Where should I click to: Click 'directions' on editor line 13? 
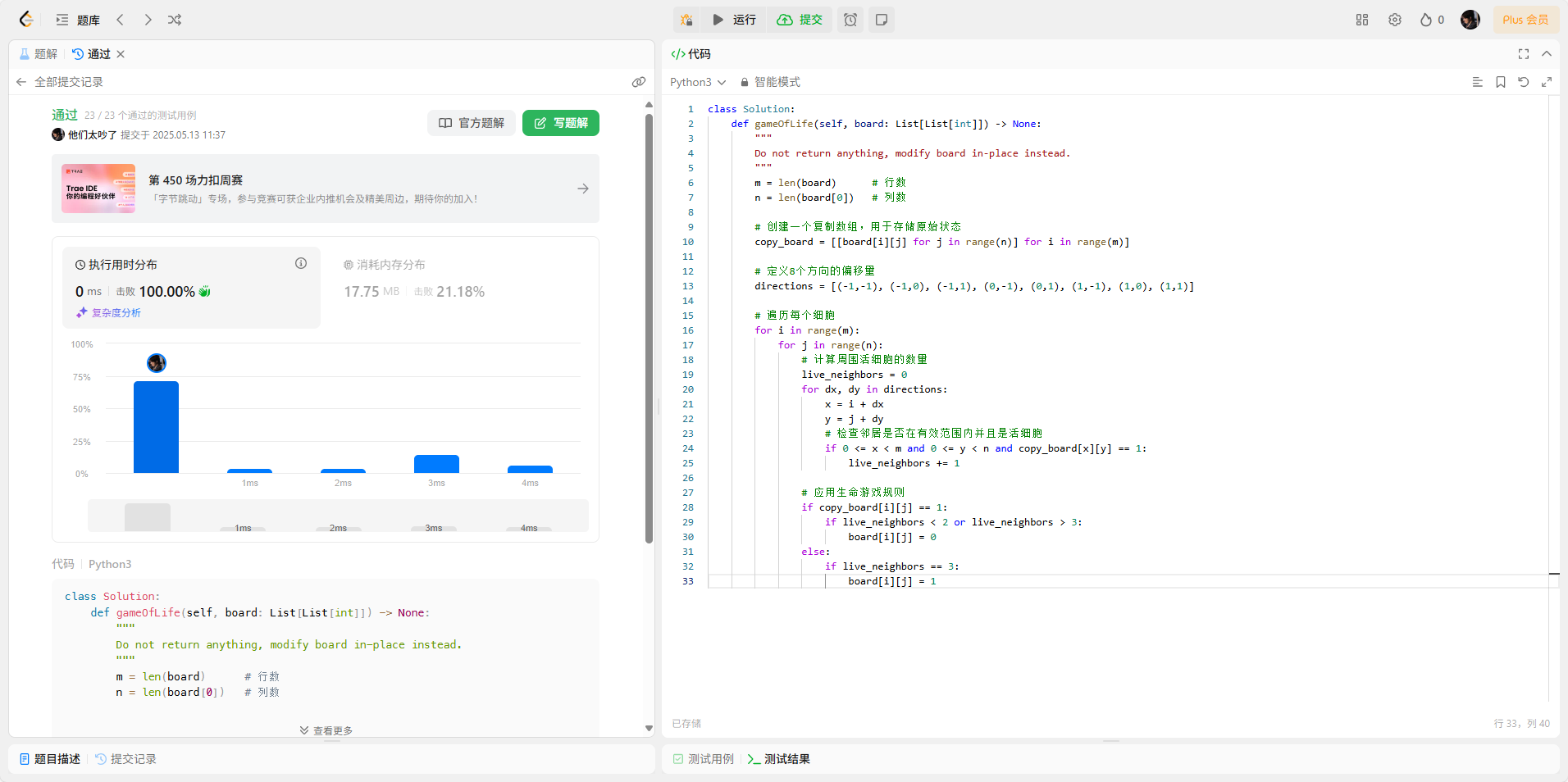click(784, 286)
